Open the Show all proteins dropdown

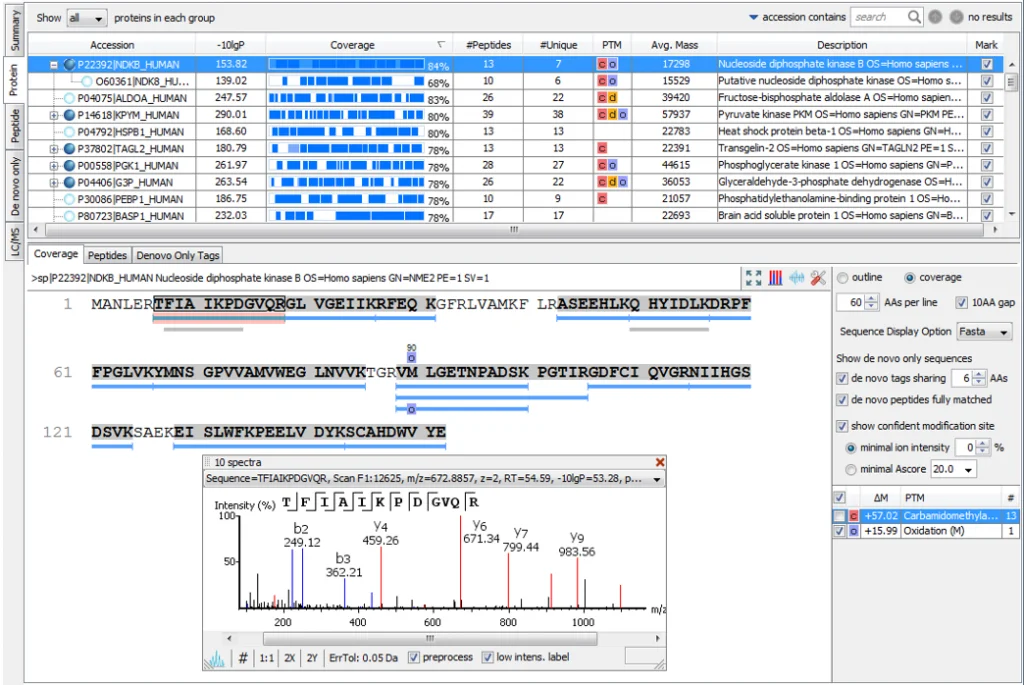(86, 18)
